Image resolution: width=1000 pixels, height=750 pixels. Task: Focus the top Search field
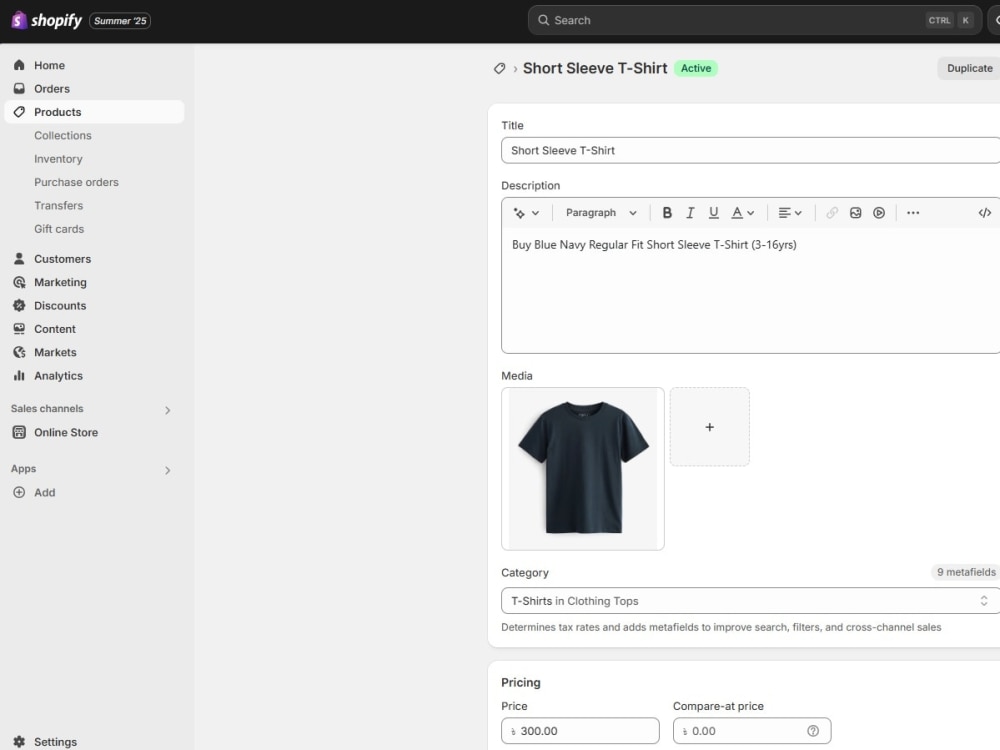coord(754,20)
